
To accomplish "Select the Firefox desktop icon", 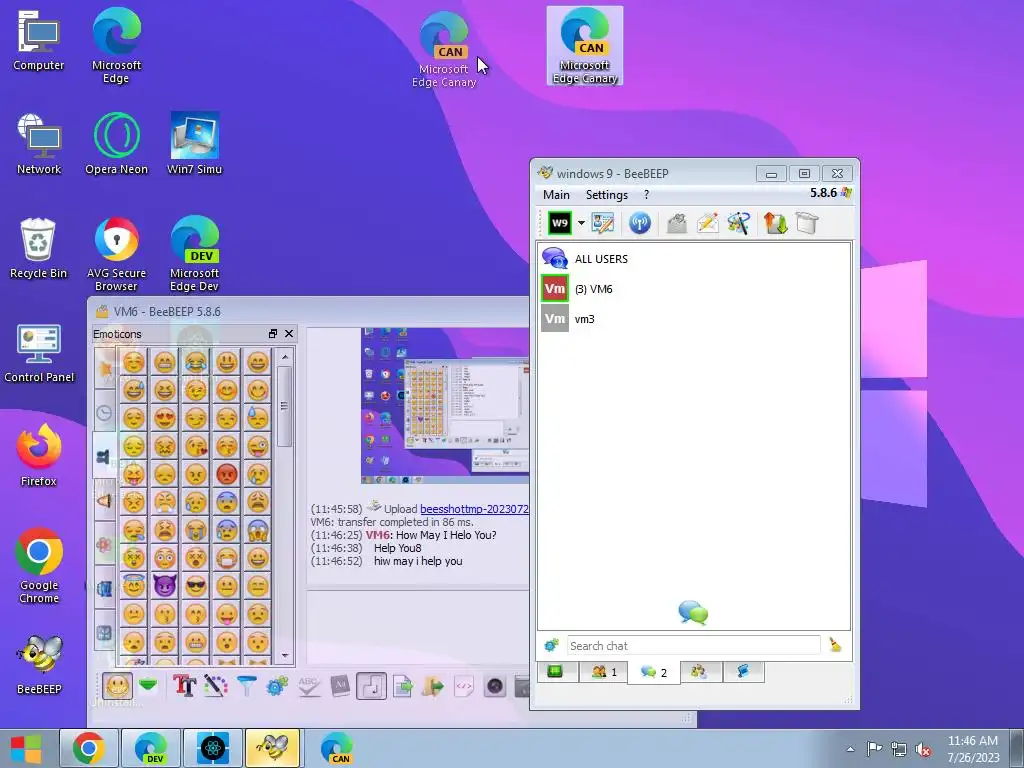I will pyautogui.click(x=39, y=455).
